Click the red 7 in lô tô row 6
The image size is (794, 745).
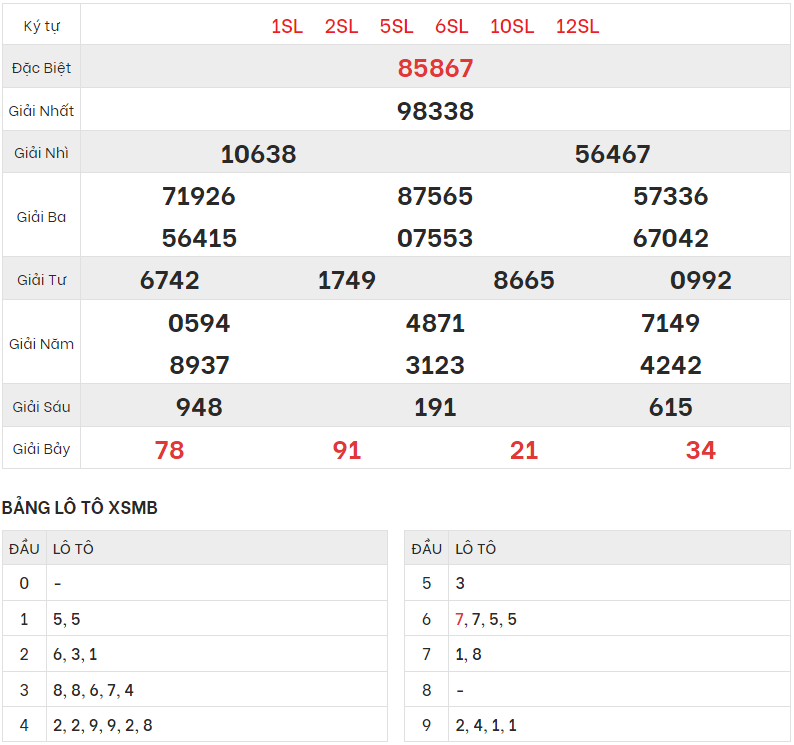pos(459,619)
